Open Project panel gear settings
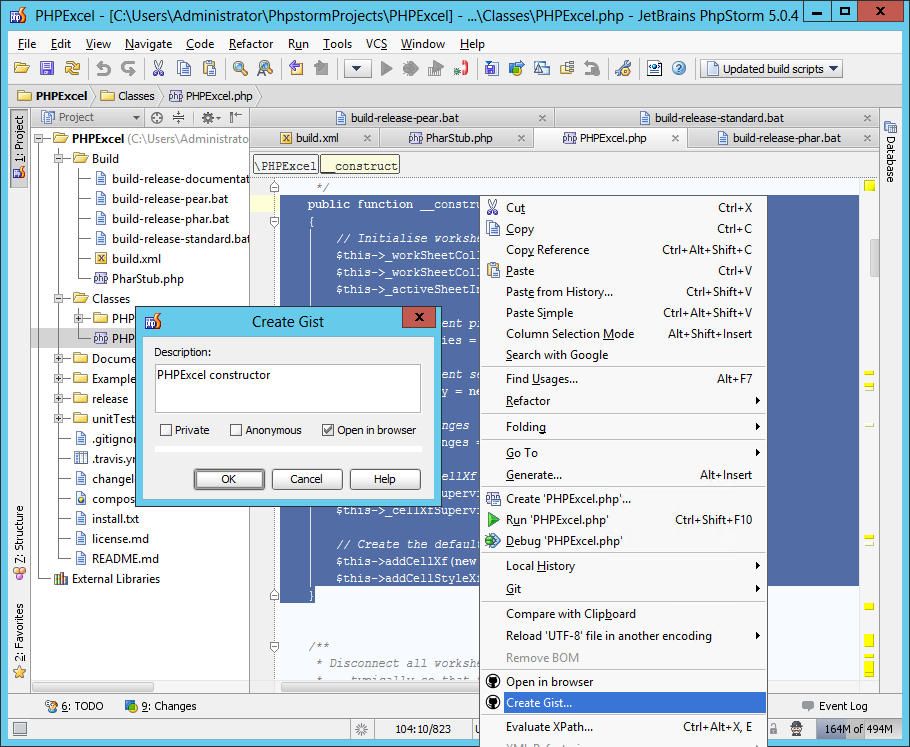Screen dimensions: 910x747 [x=210, y=118]
